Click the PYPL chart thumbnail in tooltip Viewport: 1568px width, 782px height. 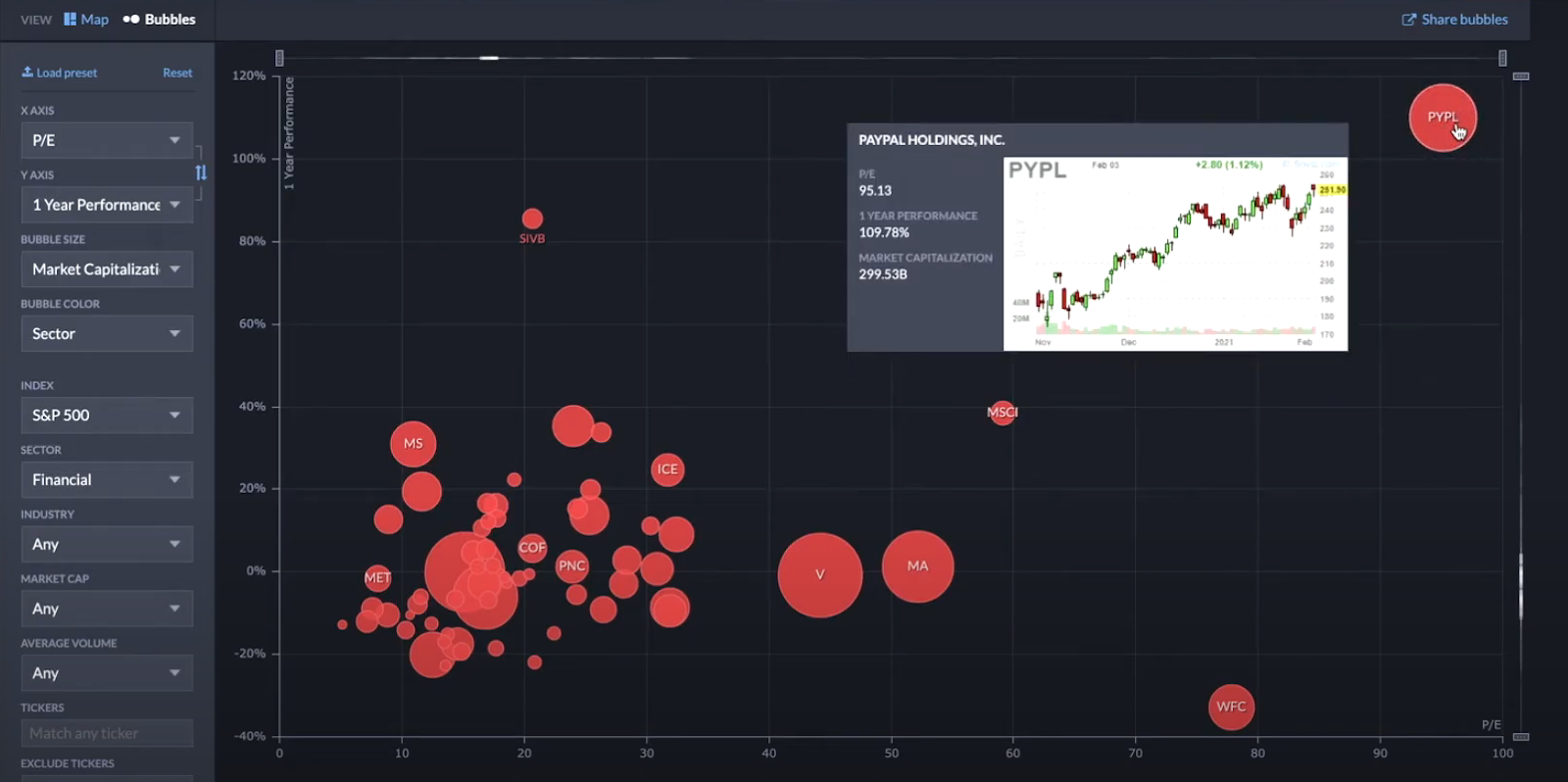[x=1176, y=254]
